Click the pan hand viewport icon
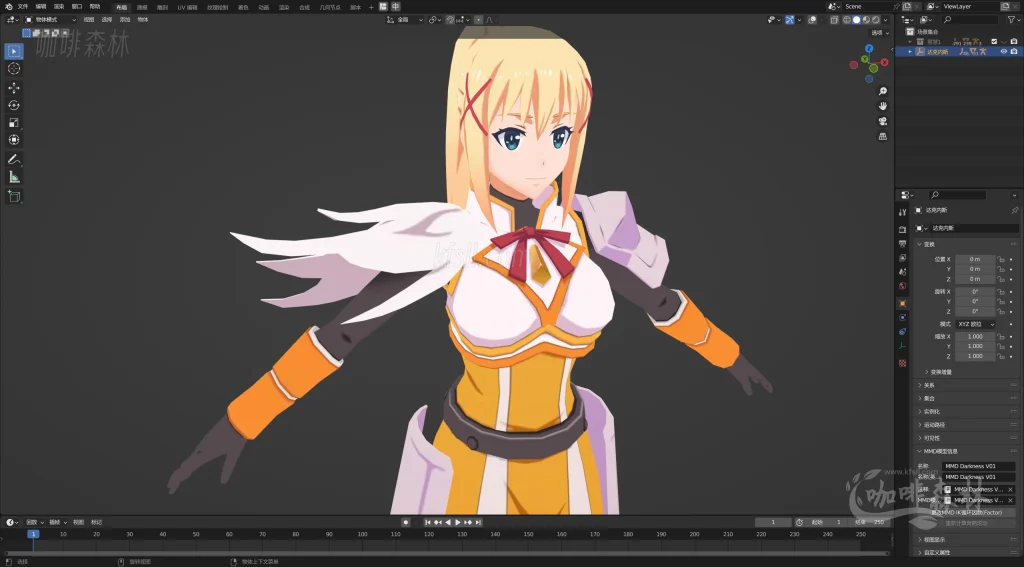The width and height of the screenshot is (1024, 567). [x=882, y=106]
